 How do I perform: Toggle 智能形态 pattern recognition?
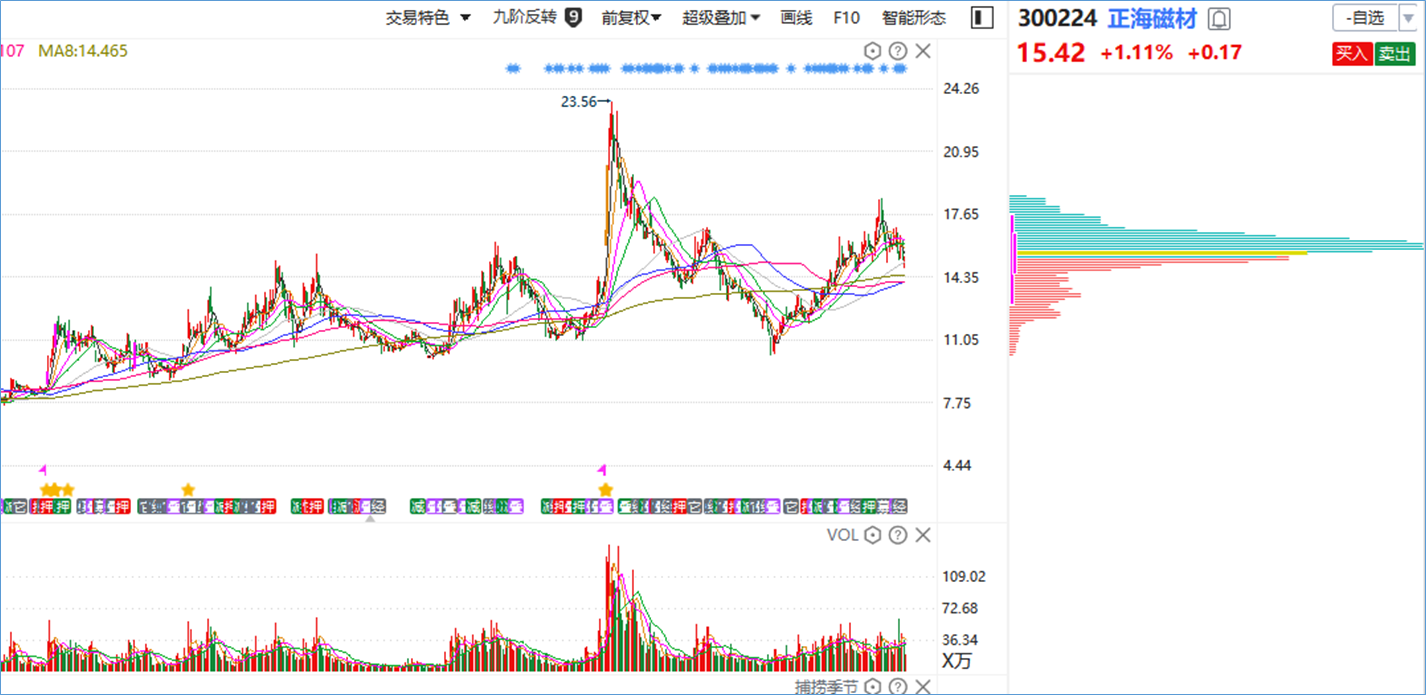pyautogui.click(x=913, y=18)
